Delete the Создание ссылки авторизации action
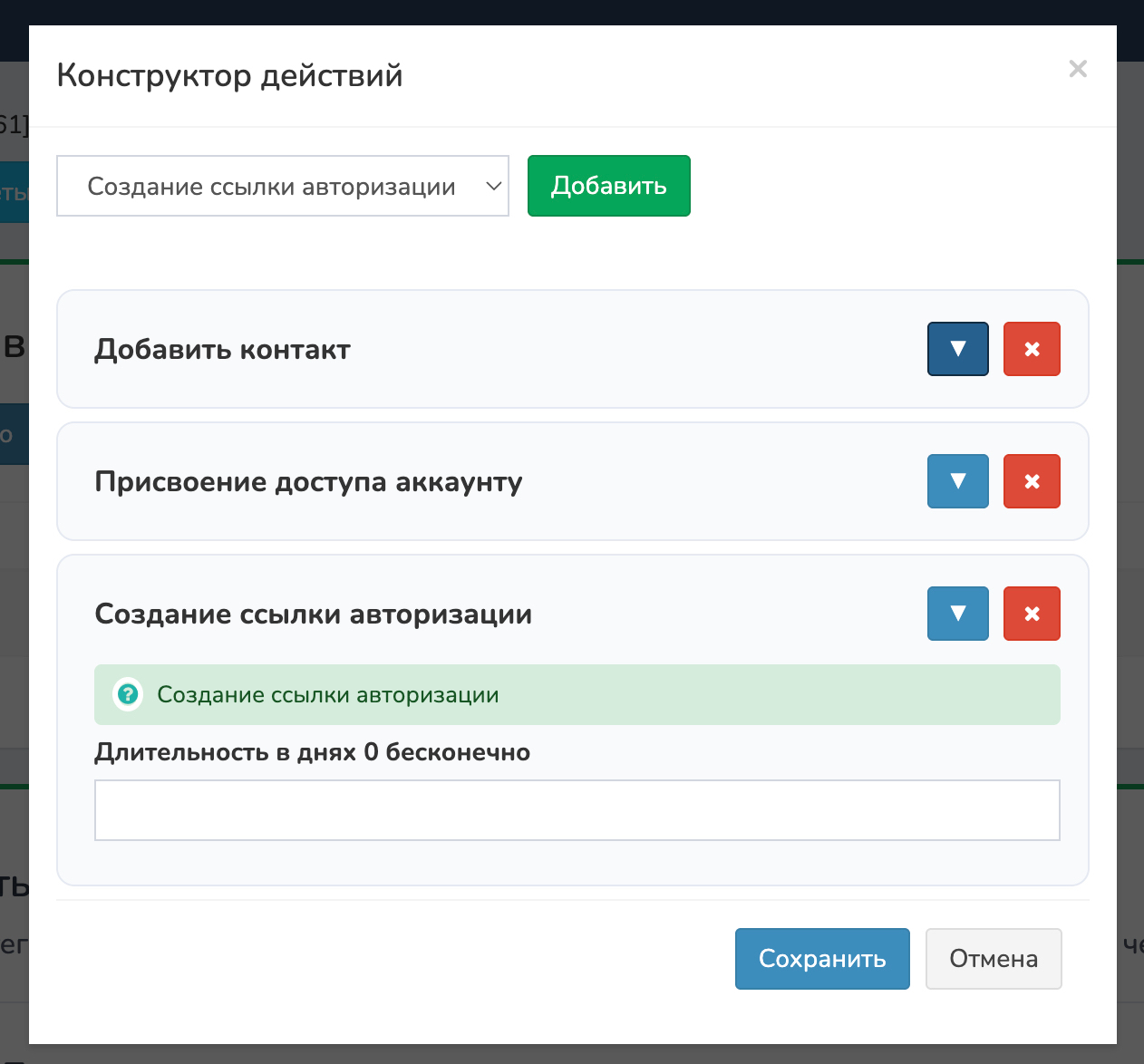Image resolution: width=1144 pixels, height=1064 pixels. [x=1031, y=614]
